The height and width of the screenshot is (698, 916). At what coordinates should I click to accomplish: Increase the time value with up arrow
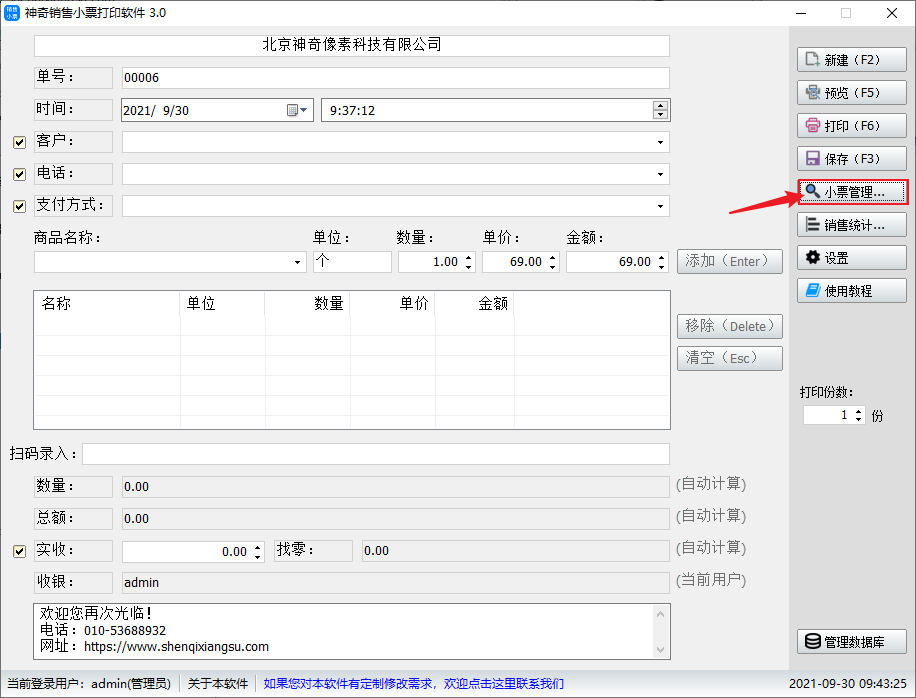660,106
